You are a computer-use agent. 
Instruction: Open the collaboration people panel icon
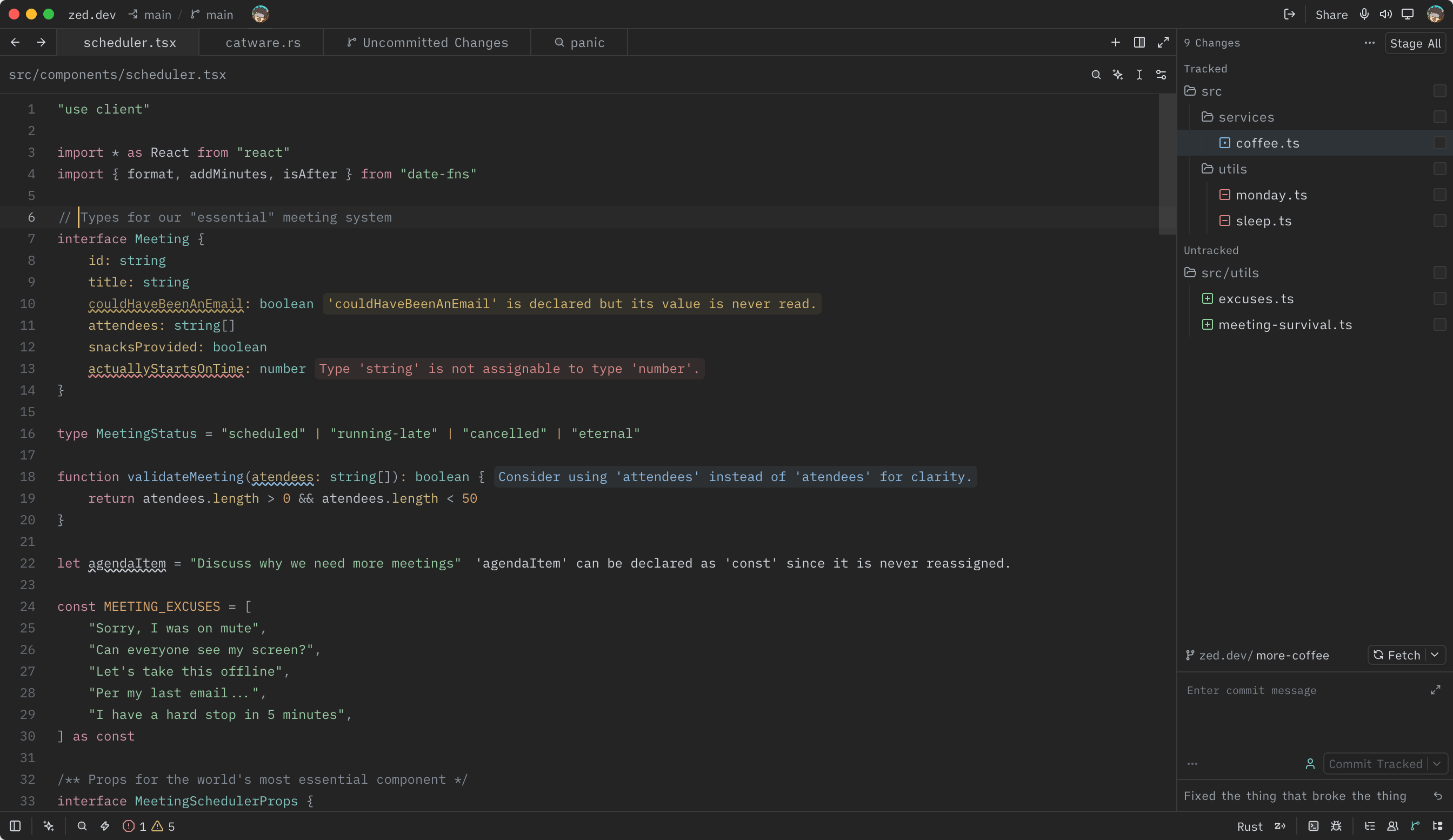click(1392, 825)
